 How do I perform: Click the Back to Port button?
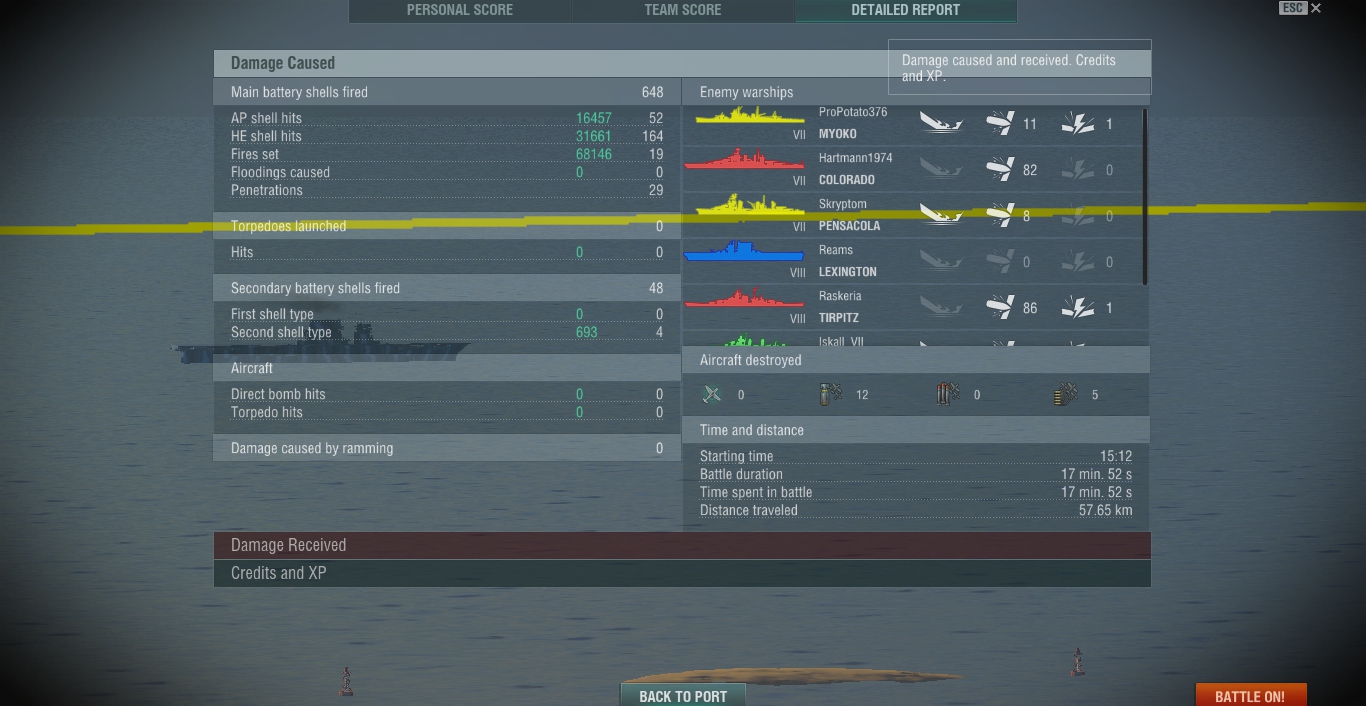coord(683,696)
